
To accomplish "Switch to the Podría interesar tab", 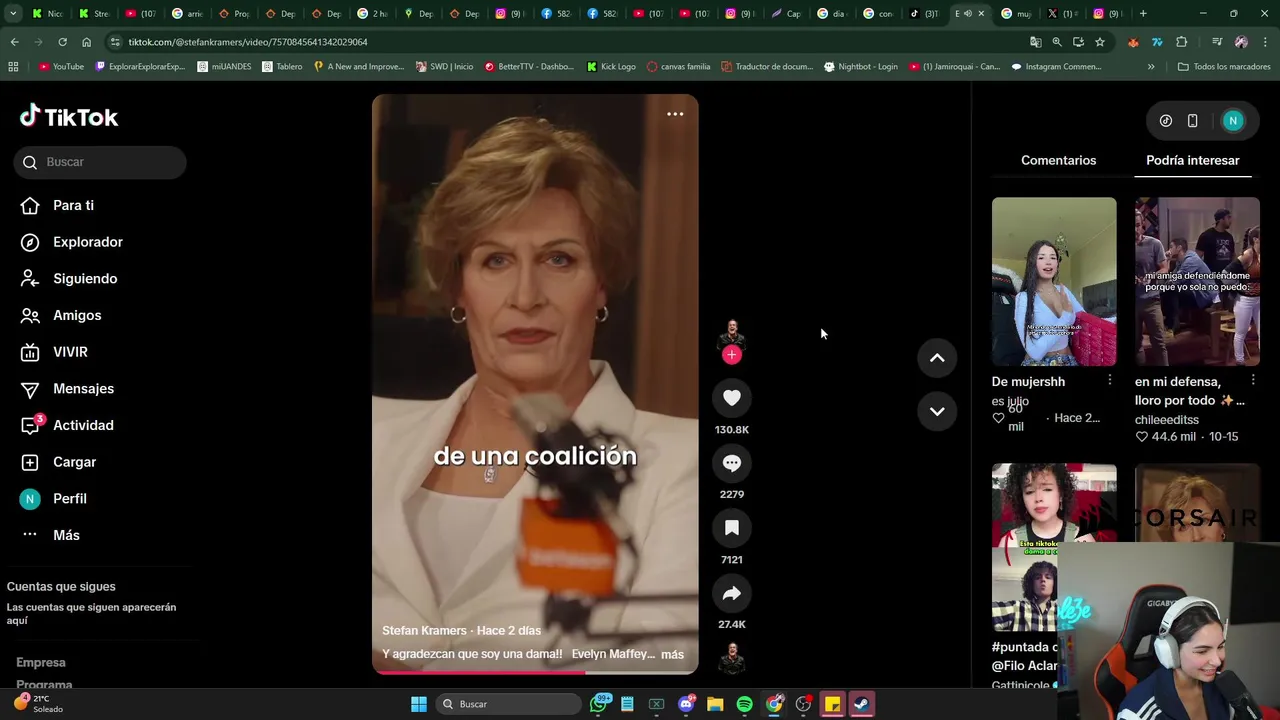I will coord(1192,160).
